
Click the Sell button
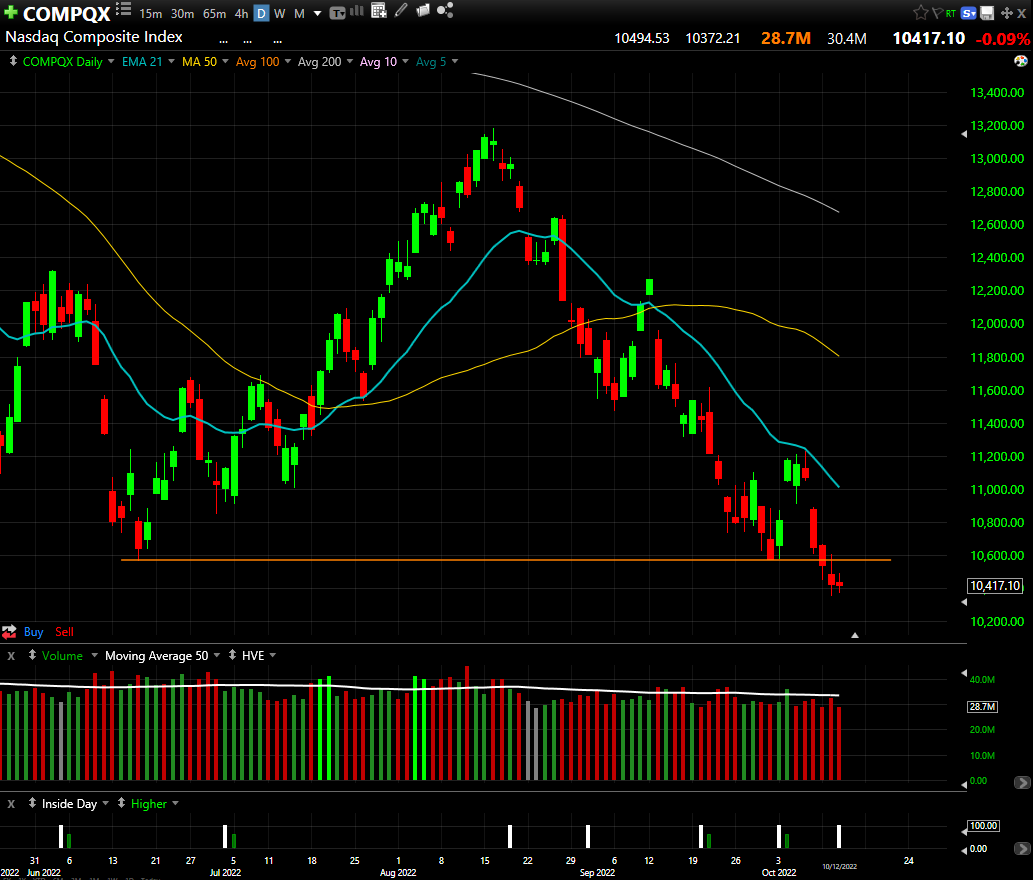65,632
